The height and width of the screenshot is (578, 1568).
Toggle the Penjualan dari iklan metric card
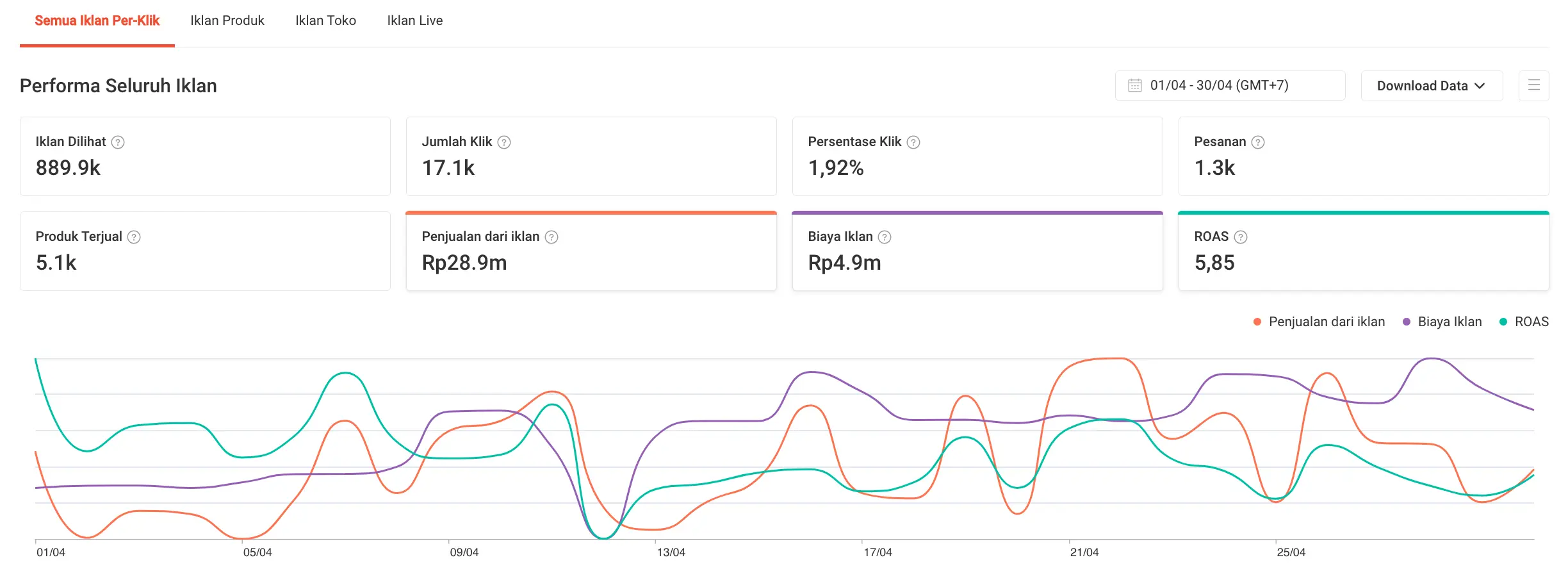click(591, 251)
